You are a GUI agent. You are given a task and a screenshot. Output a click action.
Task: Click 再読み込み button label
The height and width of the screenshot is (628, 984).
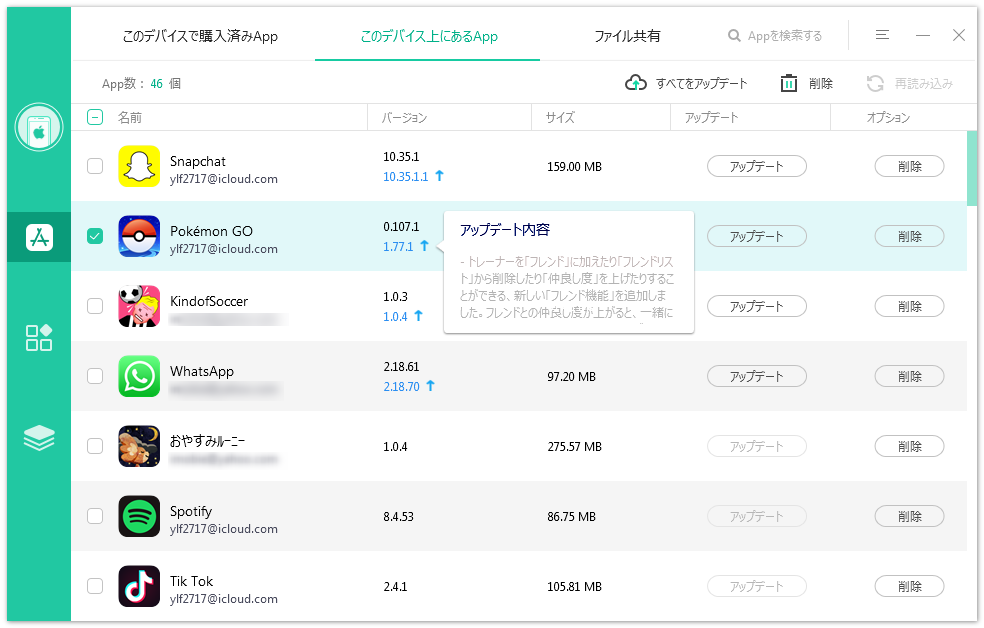(924, 83)
